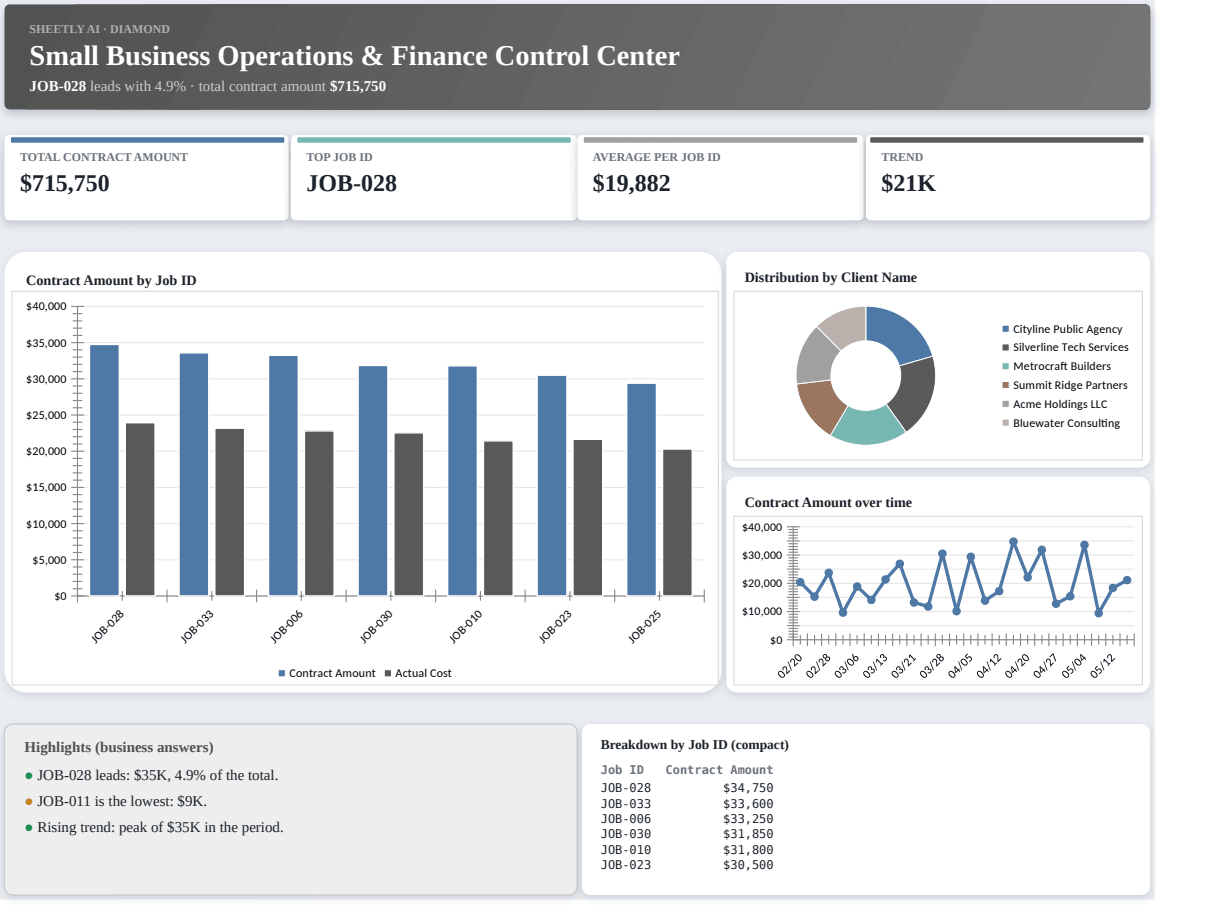Click the gray Actual Cost legend swatch
The height and width of the screenshot is (922, 1227).
[388, 673]
